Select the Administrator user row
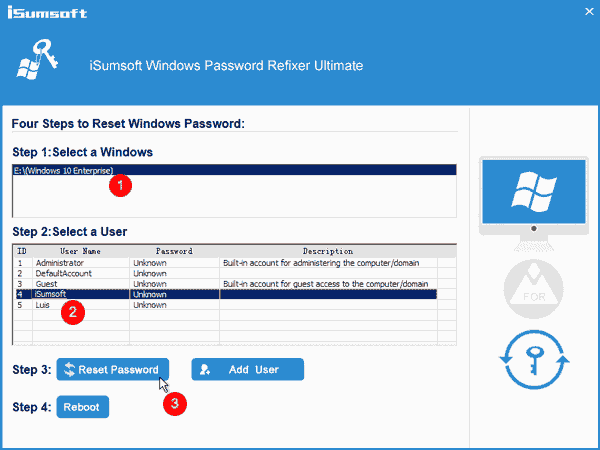Image resolution: width=600 pixels, height=450 pixels. click(226, 263)
